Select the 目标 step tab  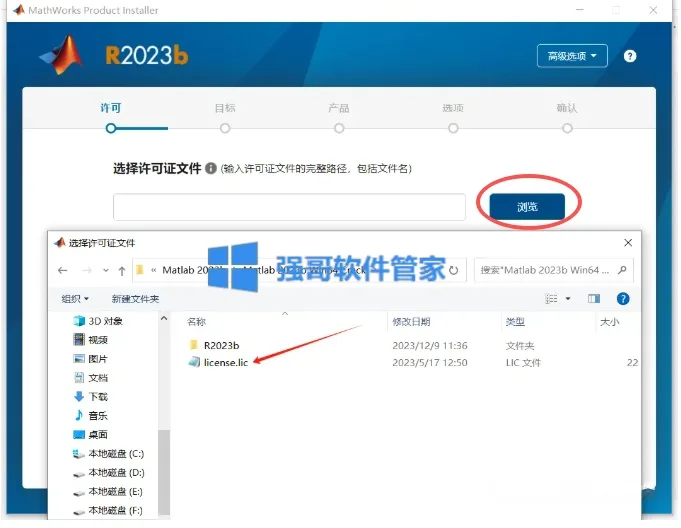click(x=225, y=108)
